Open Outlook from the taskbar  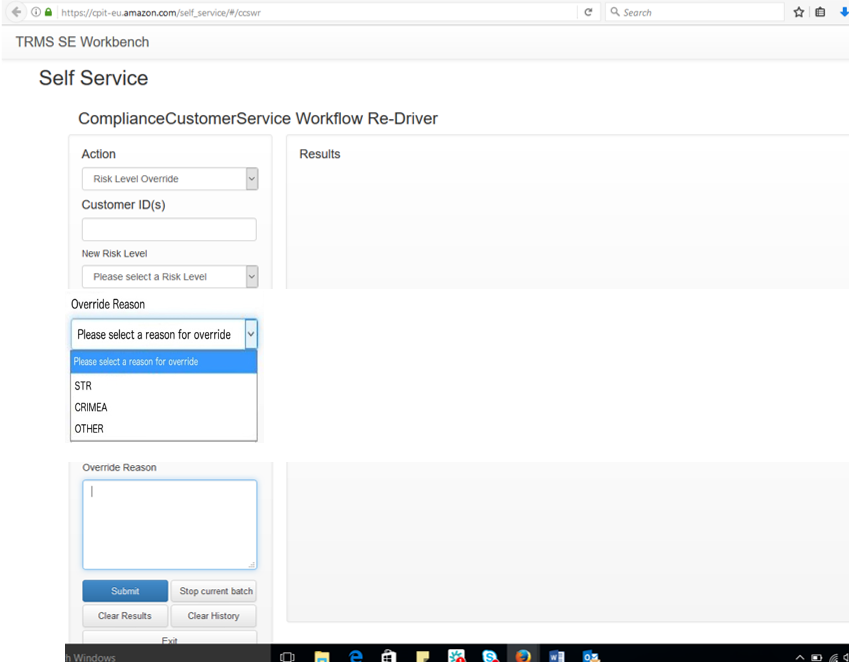(x=591, y=656)
